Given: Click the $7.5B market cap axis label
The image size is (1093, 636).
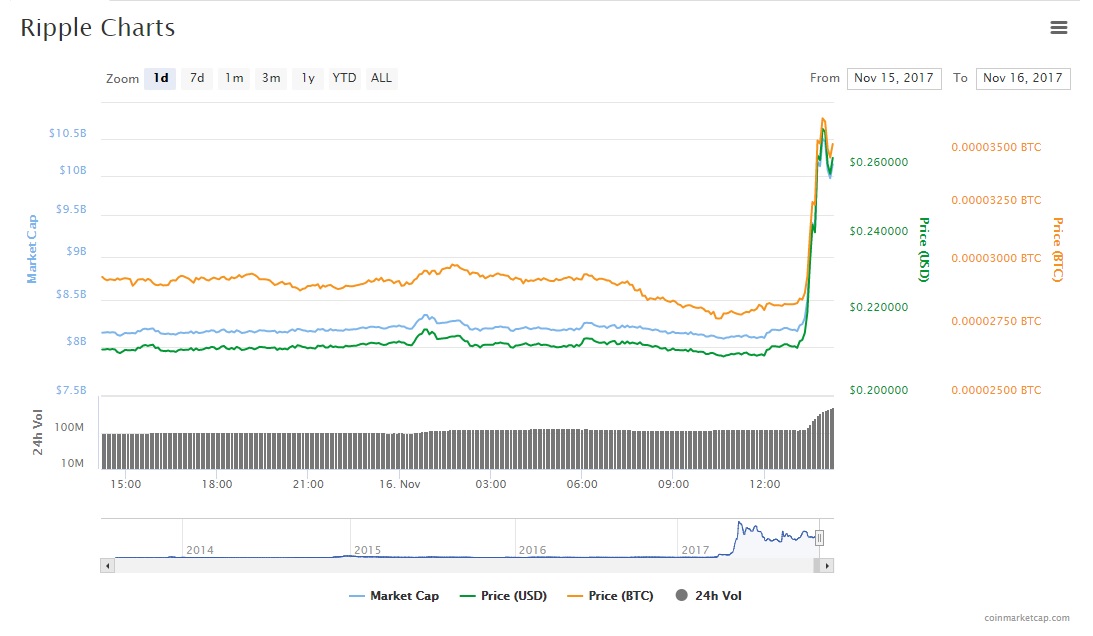Looking at the screenshot, I should pyautogui.click(x=71, y=390).
